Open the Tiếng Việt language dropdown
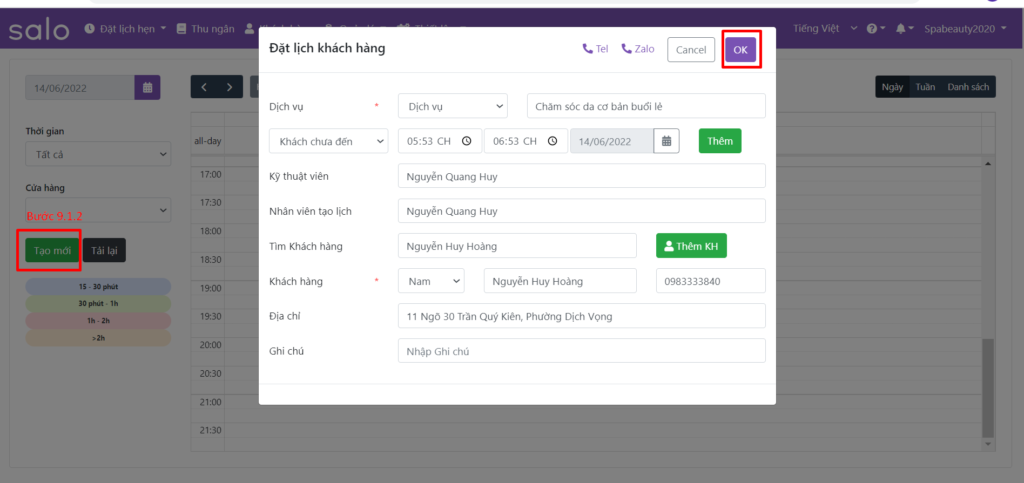Viewport: 1024px width, 483px height. point(825,29)
